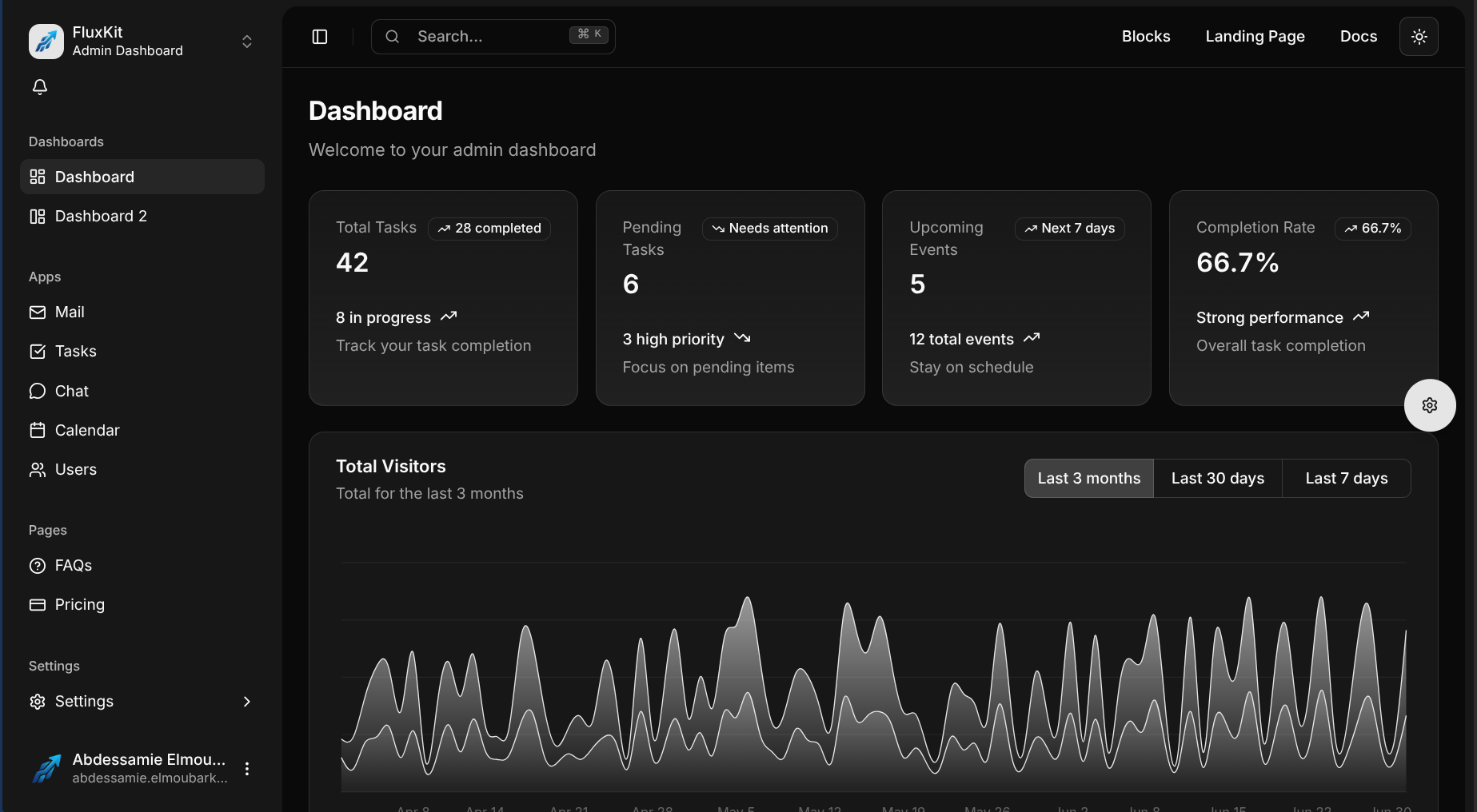This screenshot has height=812, width=1477.
Task: Open the Pricing page
Action: [x=79, y=604]
